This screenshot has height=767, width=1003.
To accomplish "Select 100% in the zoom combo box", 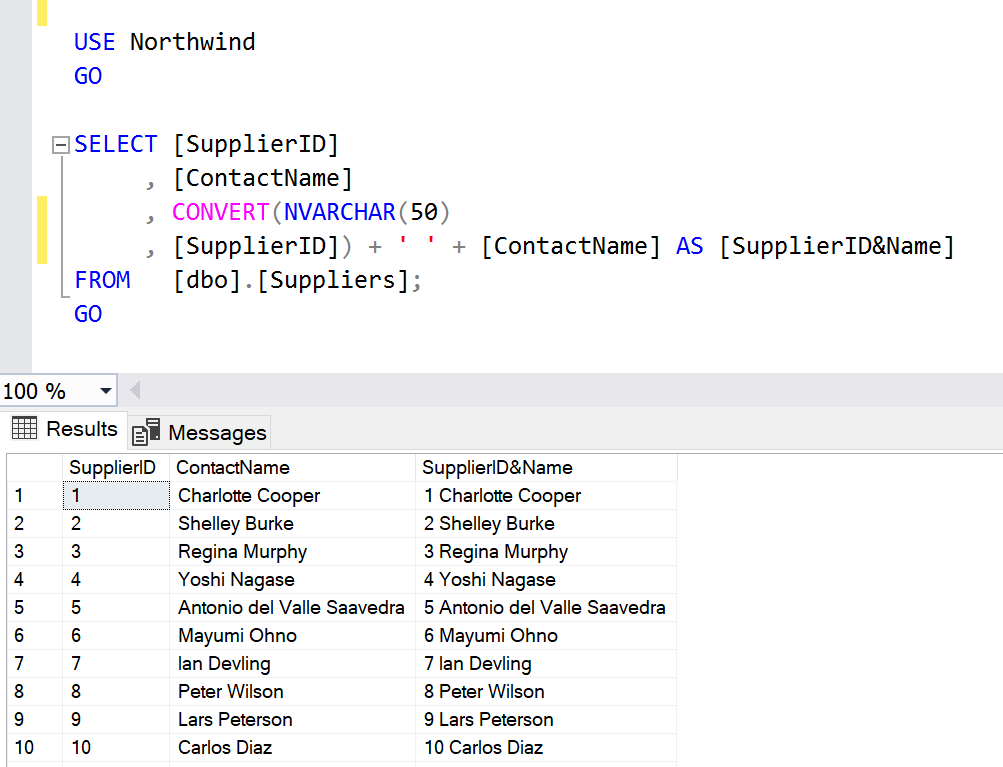I will click(40, 390).
